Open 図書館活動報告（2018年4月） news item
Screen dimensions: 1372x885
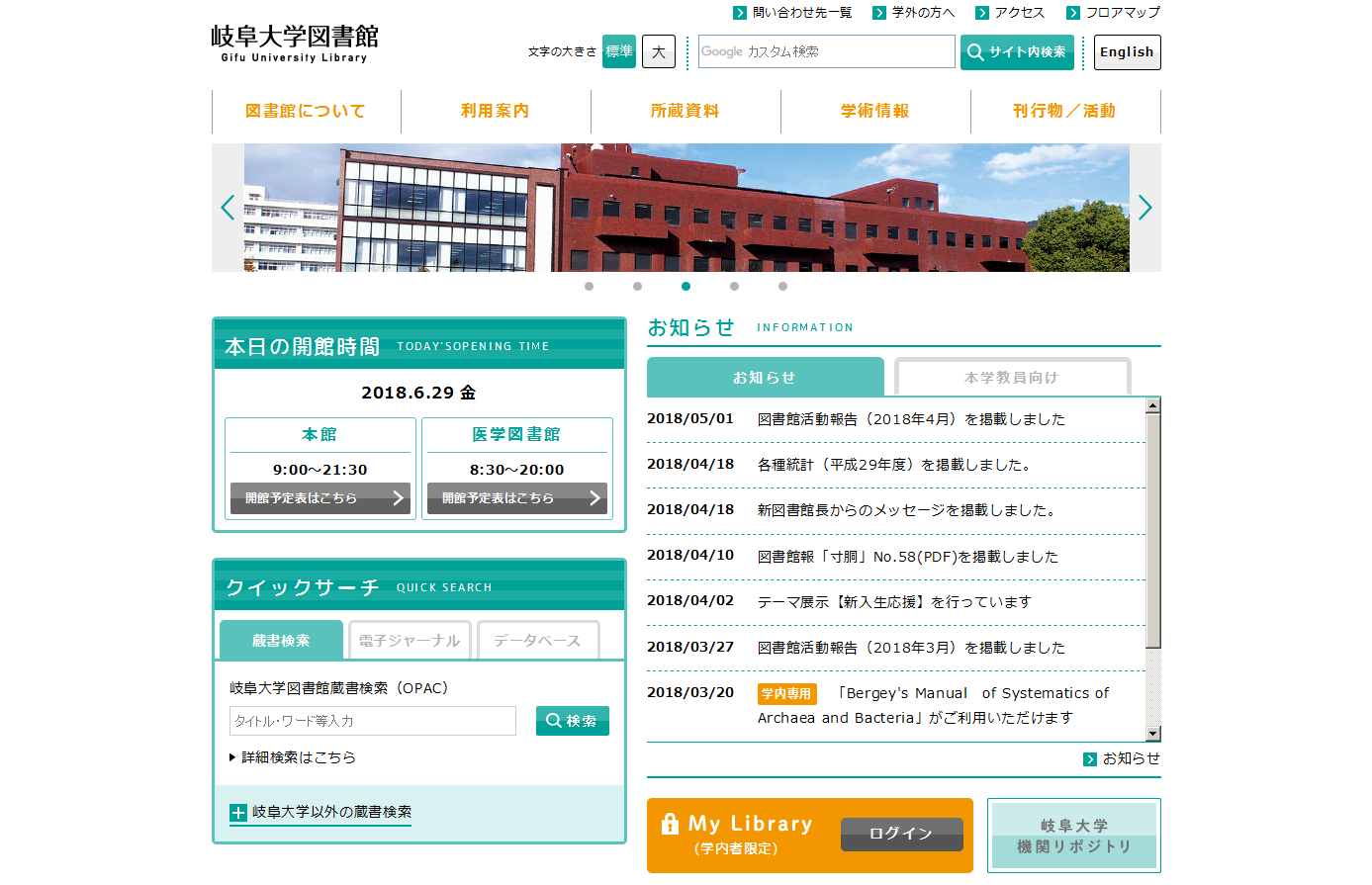(911, 419)
